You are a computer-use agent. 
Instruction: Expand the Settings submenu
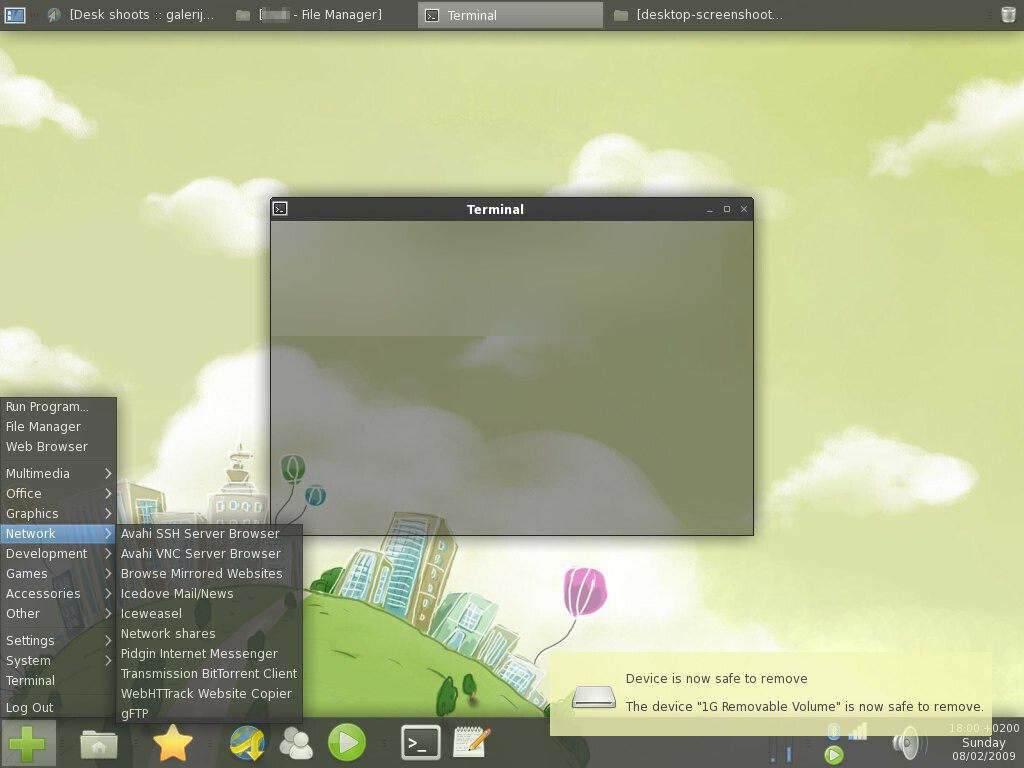tap(30, 640)
